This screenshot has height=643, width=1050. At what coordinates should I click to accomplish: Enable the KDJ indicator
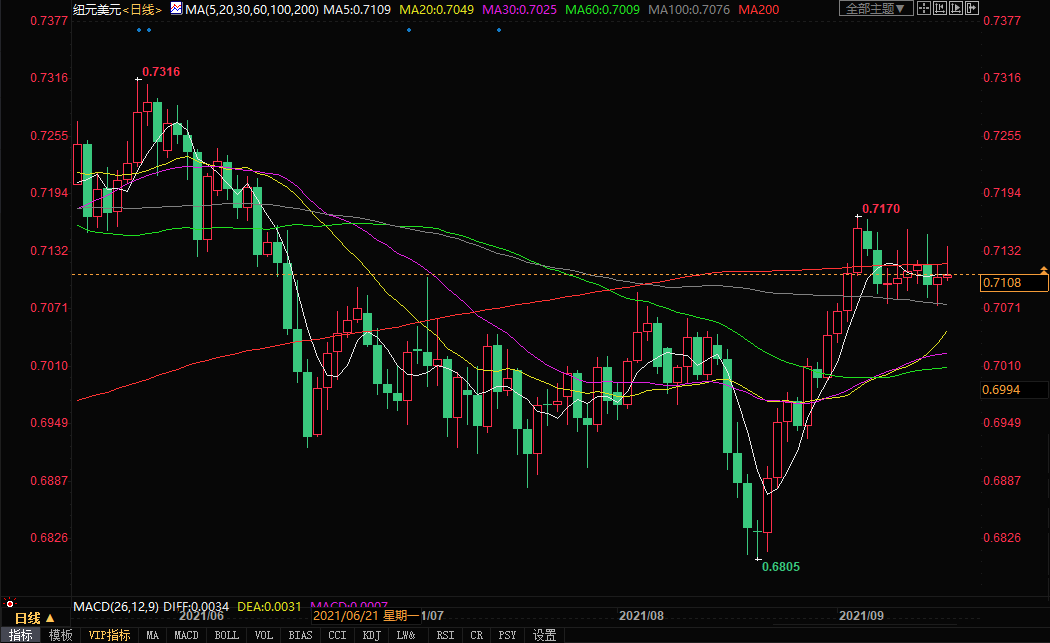[x=370, y=635]
